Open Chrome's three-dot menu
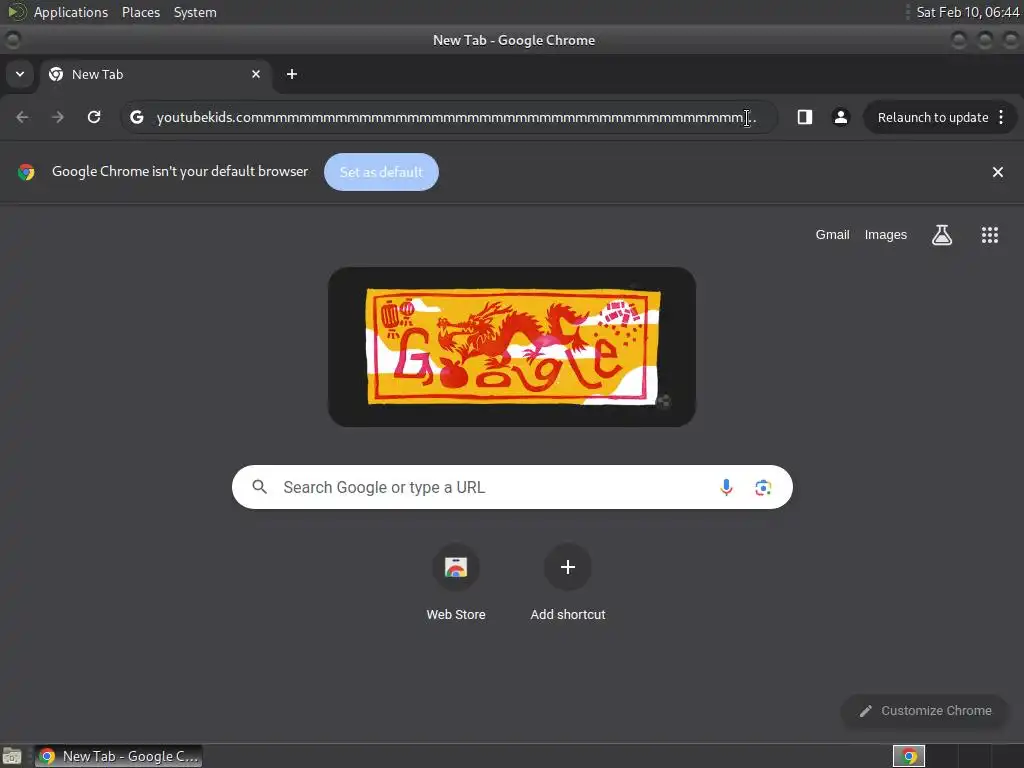 point(1001,117)
